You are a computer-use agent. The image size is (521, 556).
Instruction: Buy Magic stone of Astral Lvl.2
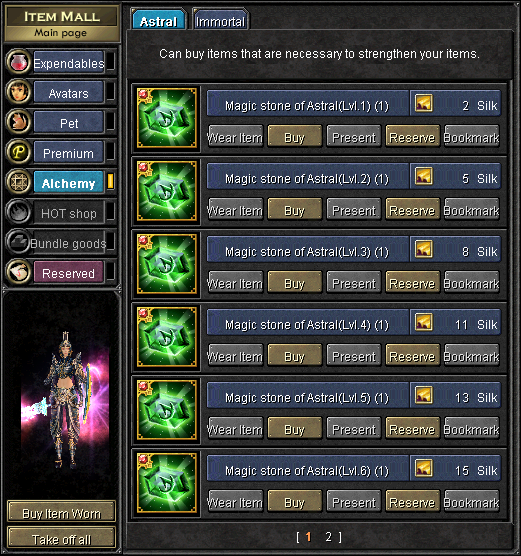tap(294, 210)
